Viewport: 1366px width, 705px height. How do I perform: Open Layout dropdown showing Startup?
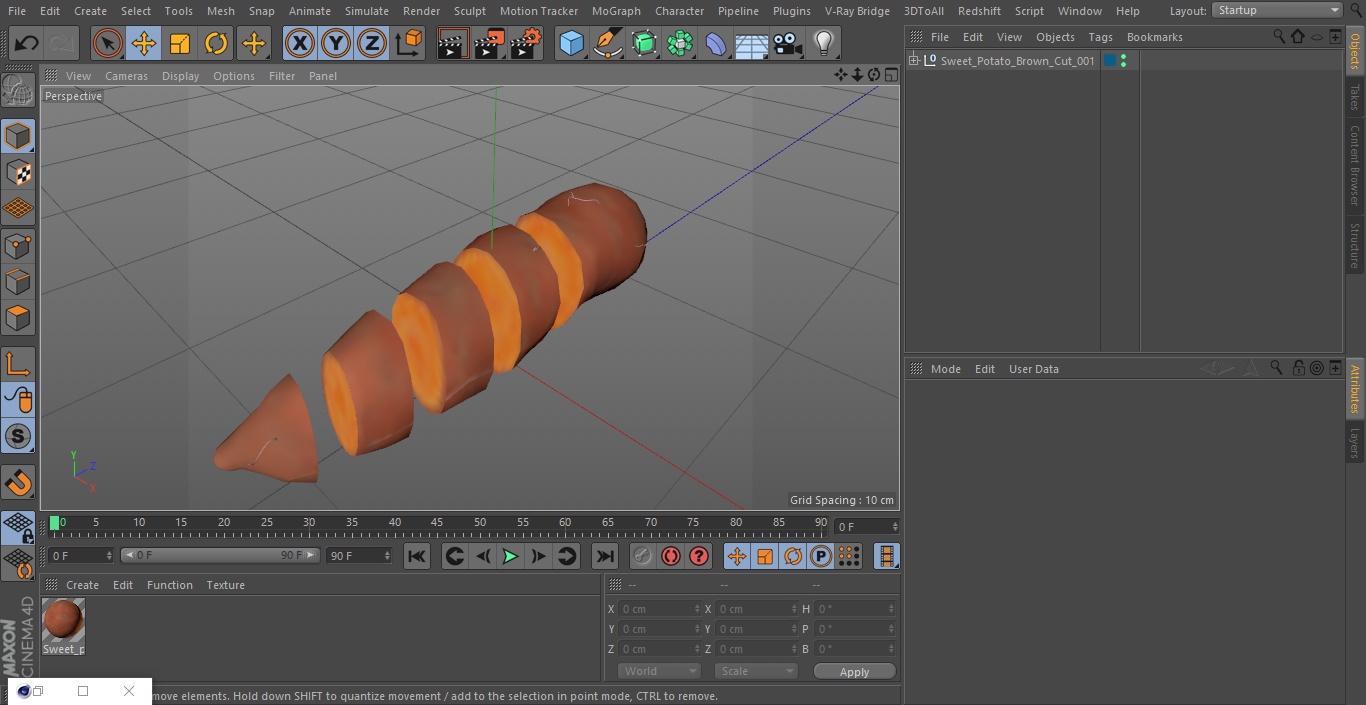1277,10
